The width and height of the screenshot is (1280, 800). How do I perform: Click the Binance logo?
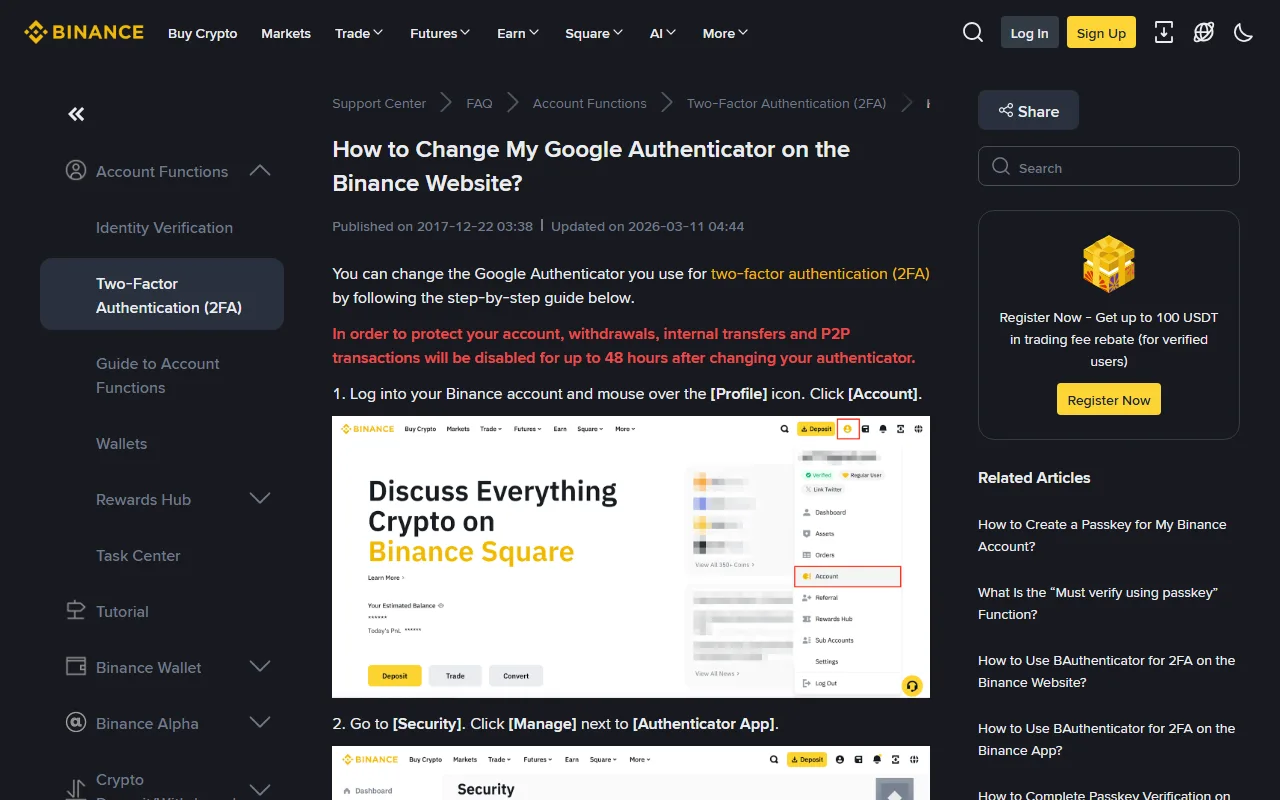84,33
